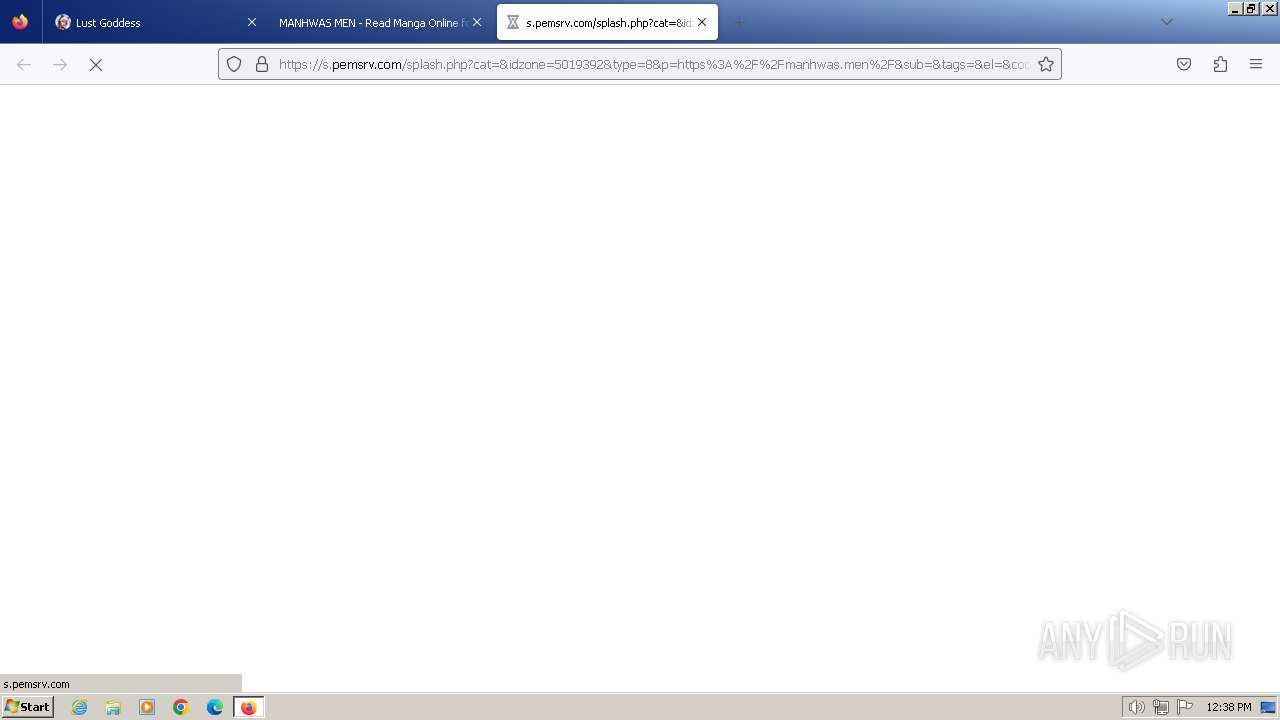The height and width of the screenshot is (720, 1280).
Task: Save page to Pocket
Action: click(x=1184, y=64)
